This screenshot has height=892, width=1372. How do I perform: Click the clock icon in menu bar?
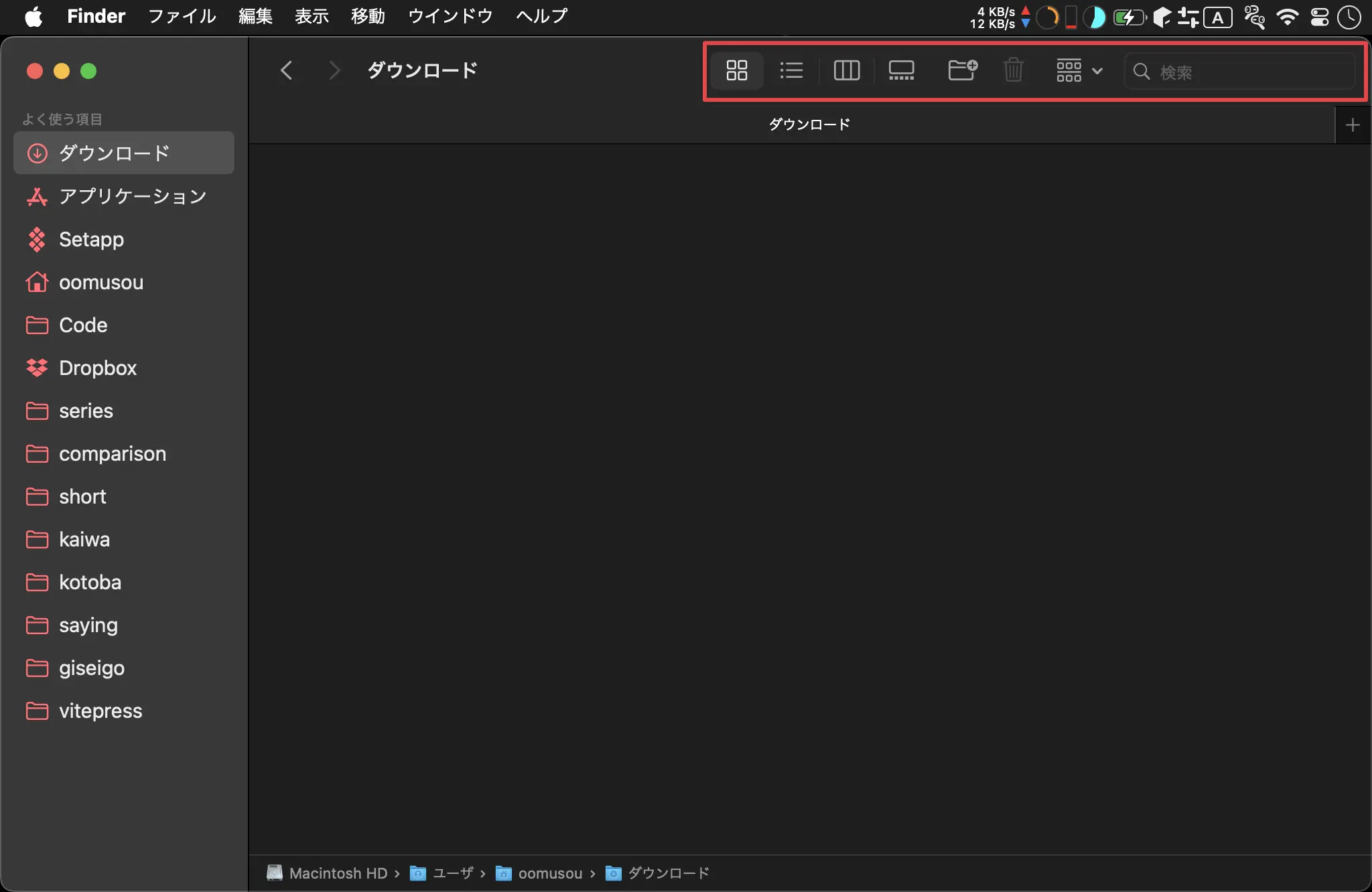1349,17
